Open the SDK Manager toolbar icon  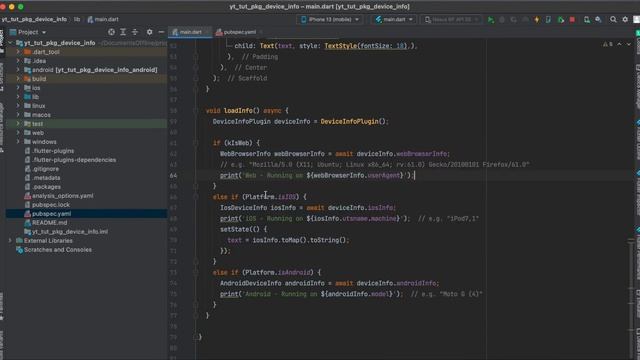pyautogui.click(x=598, y=20)
